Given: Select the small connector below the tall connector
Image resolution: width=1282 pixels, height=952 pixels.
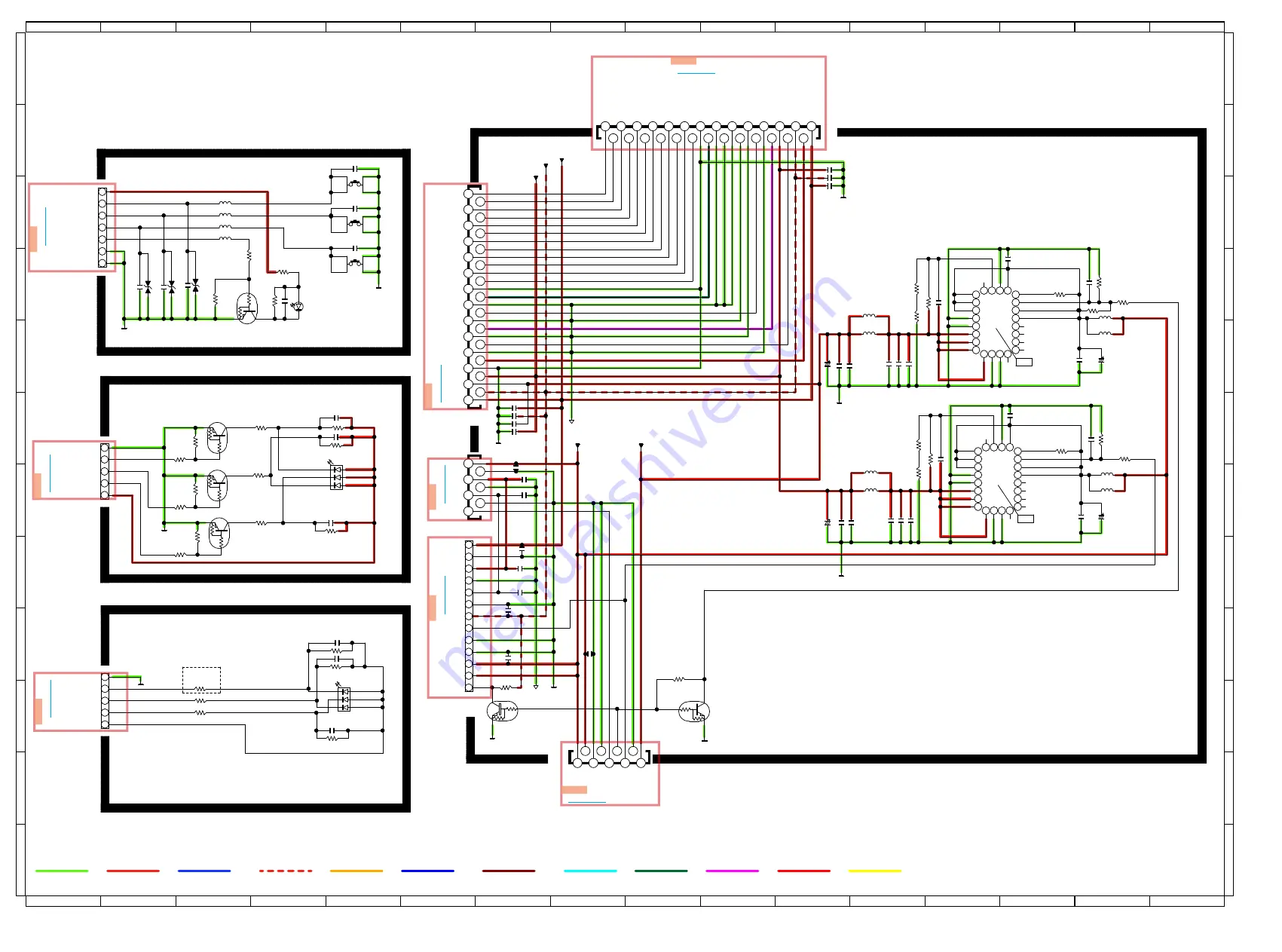Looking at the screenshot, I should pyautogui.click(x=460, y=489).
